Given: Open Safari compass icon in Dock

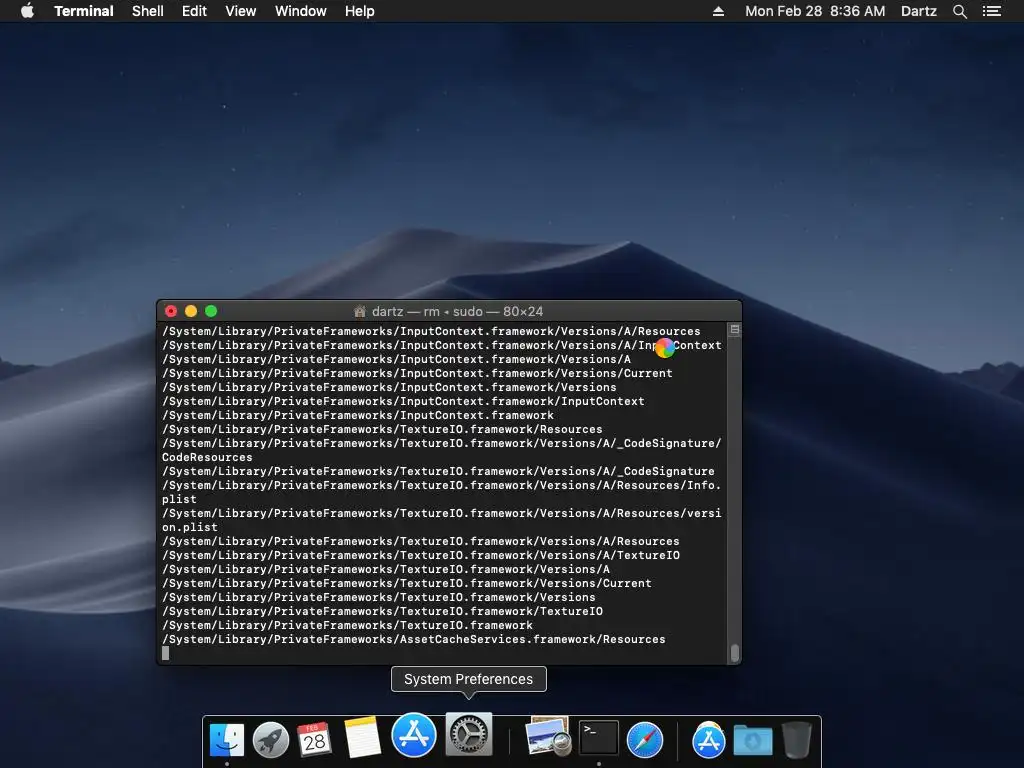Looking at the screenshot, I should coord(645,740).
